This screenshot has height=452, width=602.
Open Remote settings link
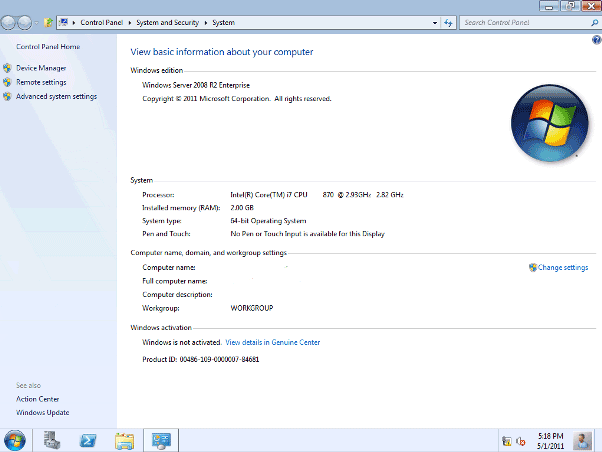(41, 82)
